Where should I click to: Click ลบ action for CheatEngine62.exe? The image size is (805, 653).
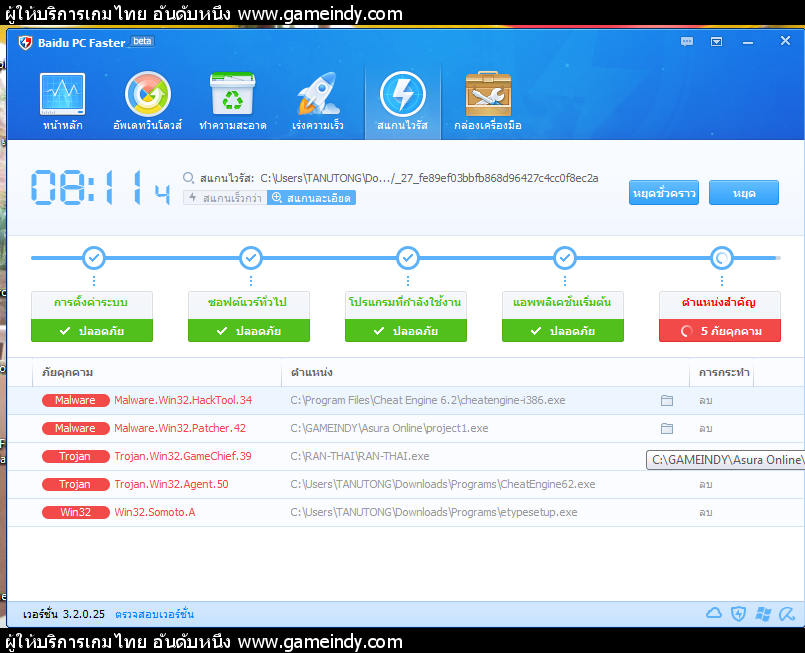pos(705,484)
